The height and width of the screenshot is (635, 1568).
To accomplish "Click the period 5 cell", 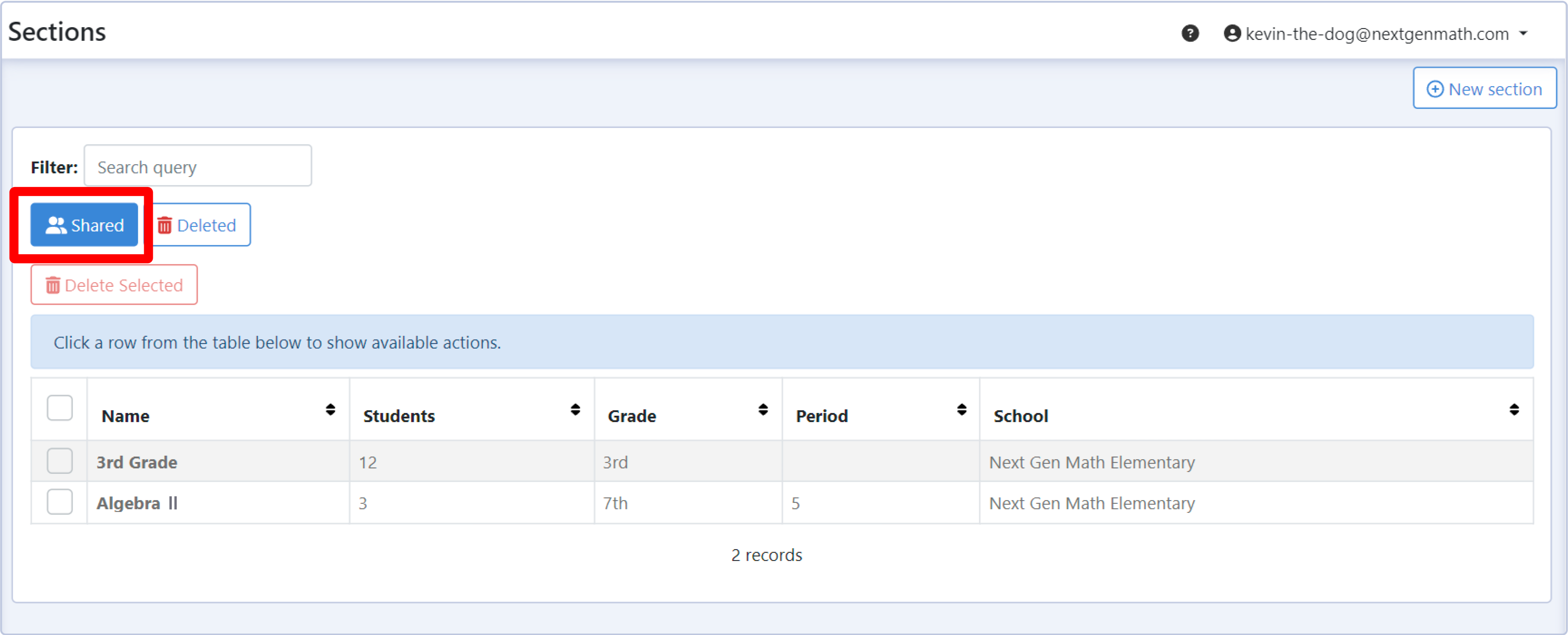I will point(881,503).
